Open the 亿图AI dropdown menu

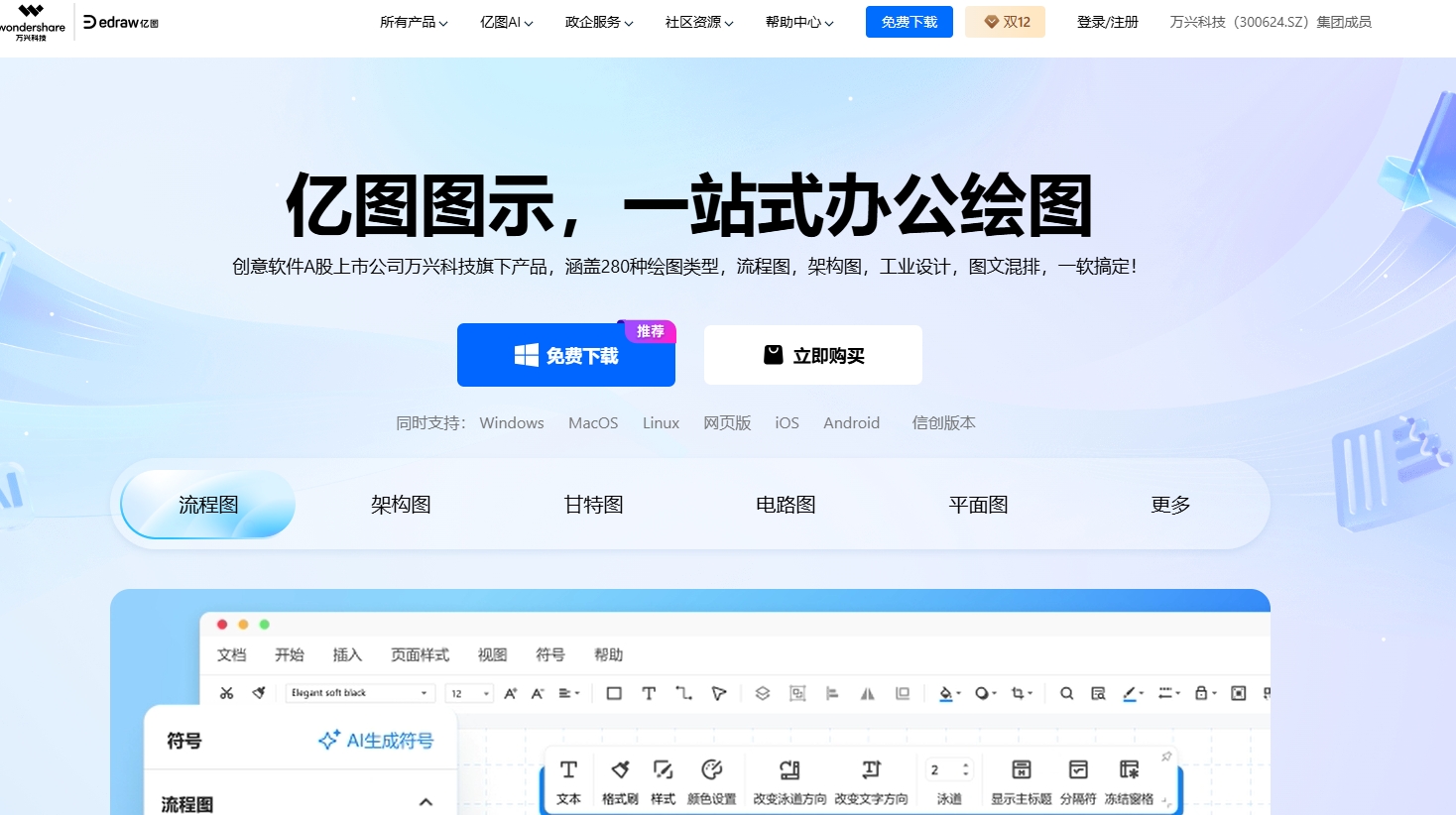click(507, 22)
